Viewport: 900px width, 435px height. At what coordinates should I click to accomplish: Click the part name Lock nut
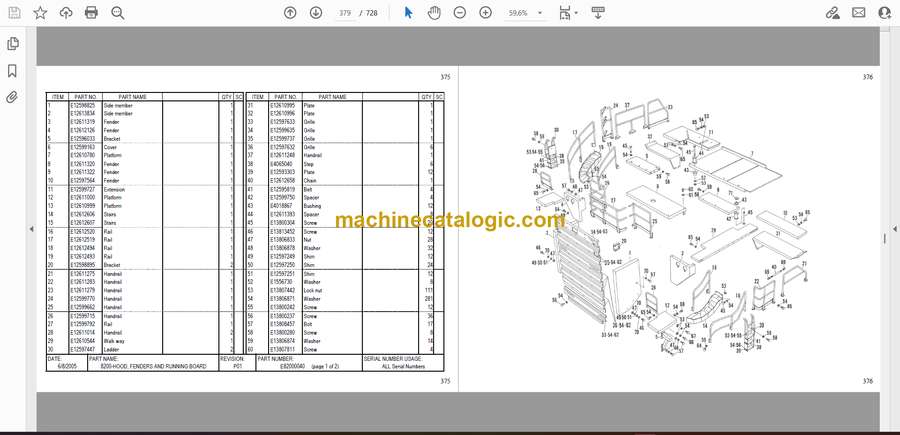pos(313,290)
